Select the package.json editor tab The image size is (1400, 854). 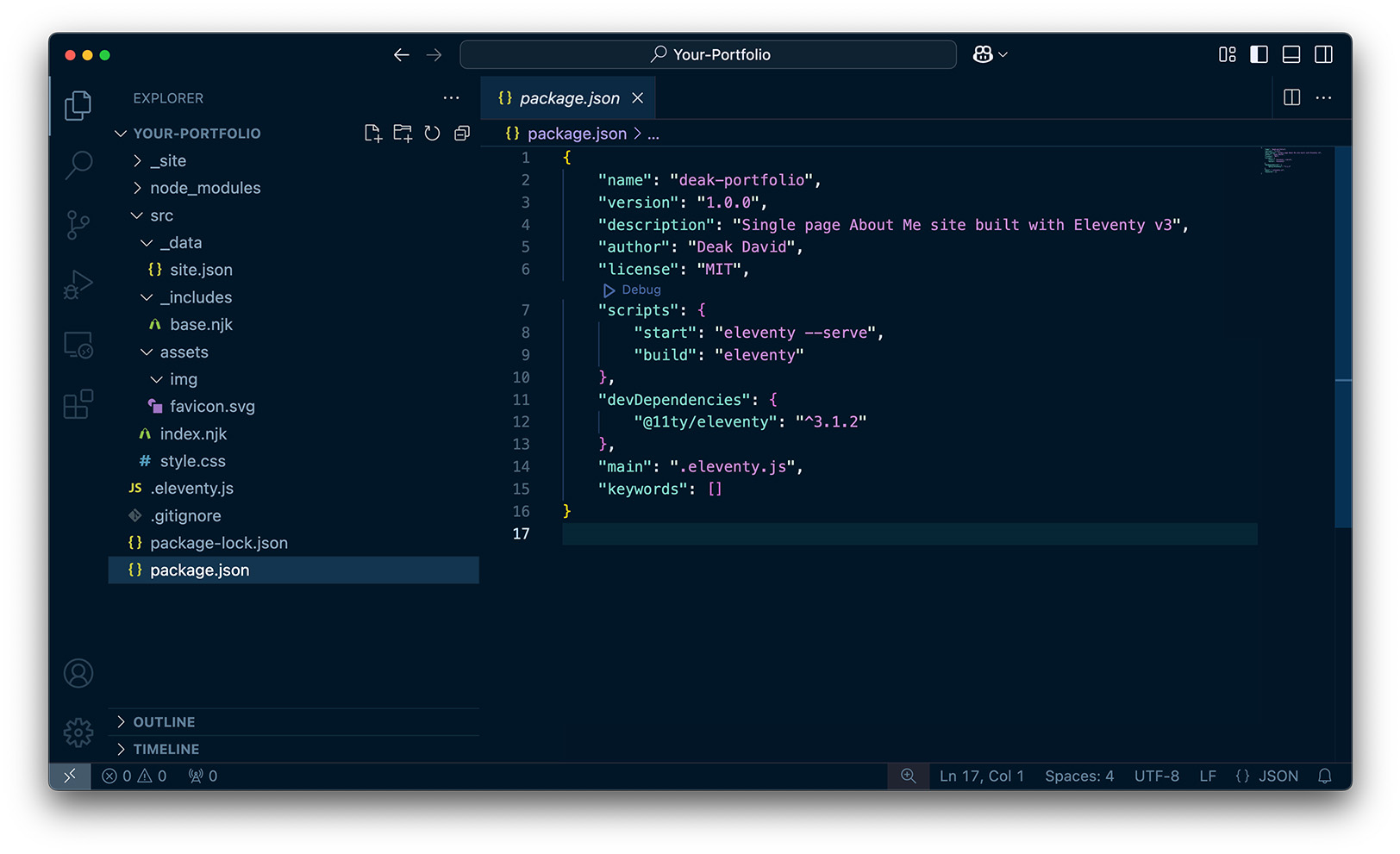tap(569, 98)
